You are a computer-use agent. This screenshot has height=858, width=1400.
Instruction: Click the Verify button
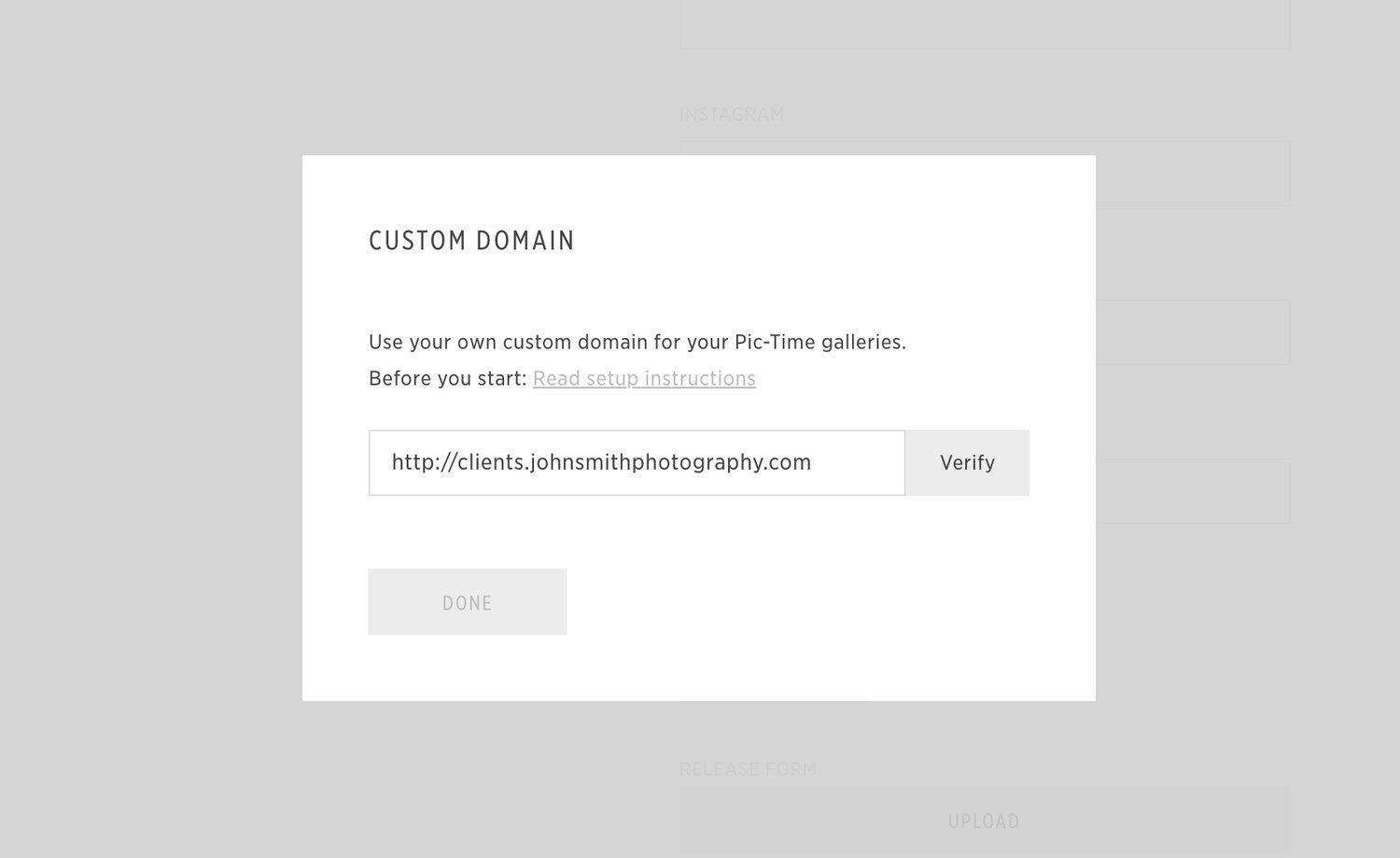967,462
